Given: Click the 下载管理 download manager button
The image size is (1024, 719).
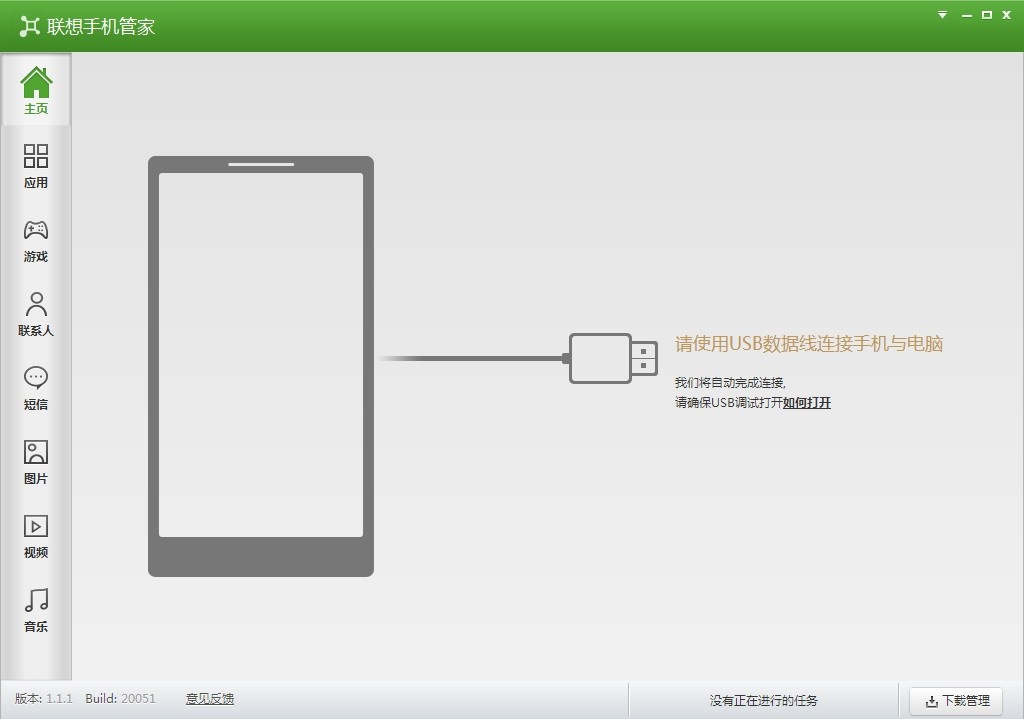Looking at the screenshot, I should (x=956, y=701).
